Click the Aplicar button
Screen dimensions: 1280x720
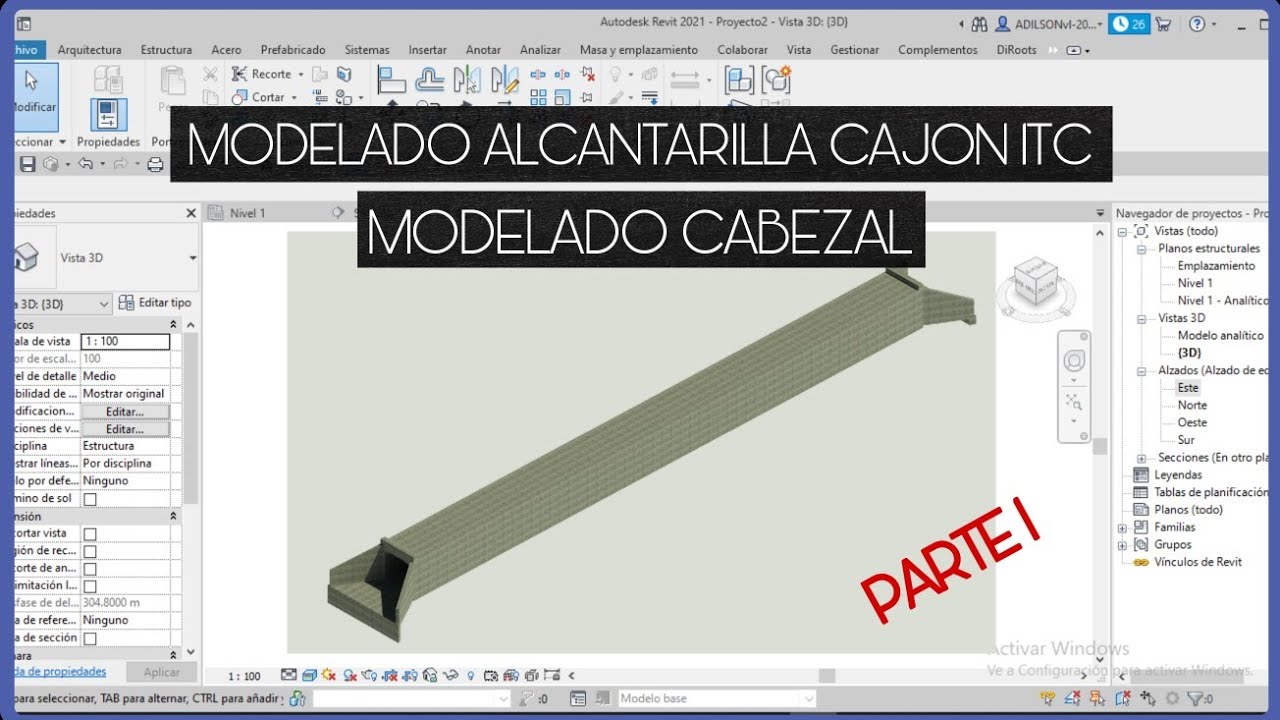pyautogui.click(x=162, y=673)
